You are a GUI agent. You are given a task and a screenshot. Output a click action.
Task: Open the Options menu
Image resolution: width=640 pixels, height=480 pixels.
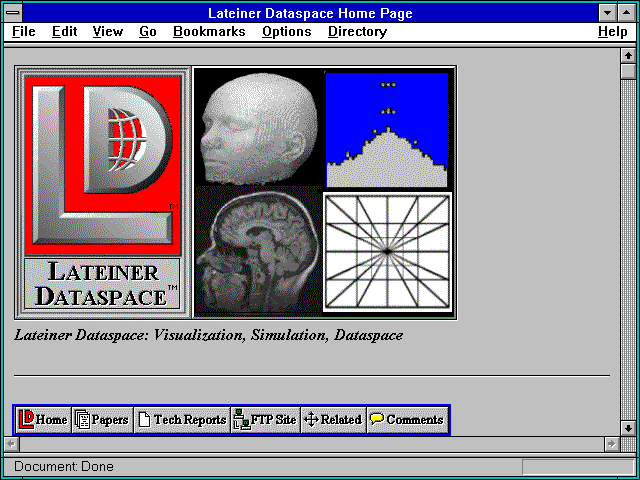pyautogui.click(x=287, y=32)
